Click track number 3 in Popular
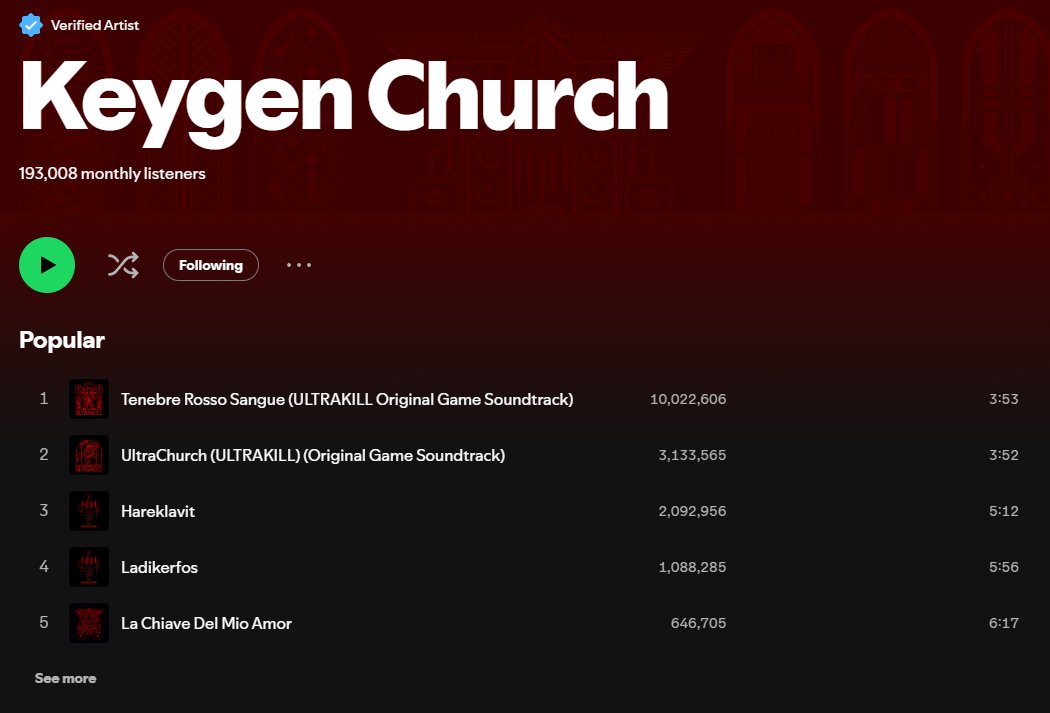 [44, 511]
